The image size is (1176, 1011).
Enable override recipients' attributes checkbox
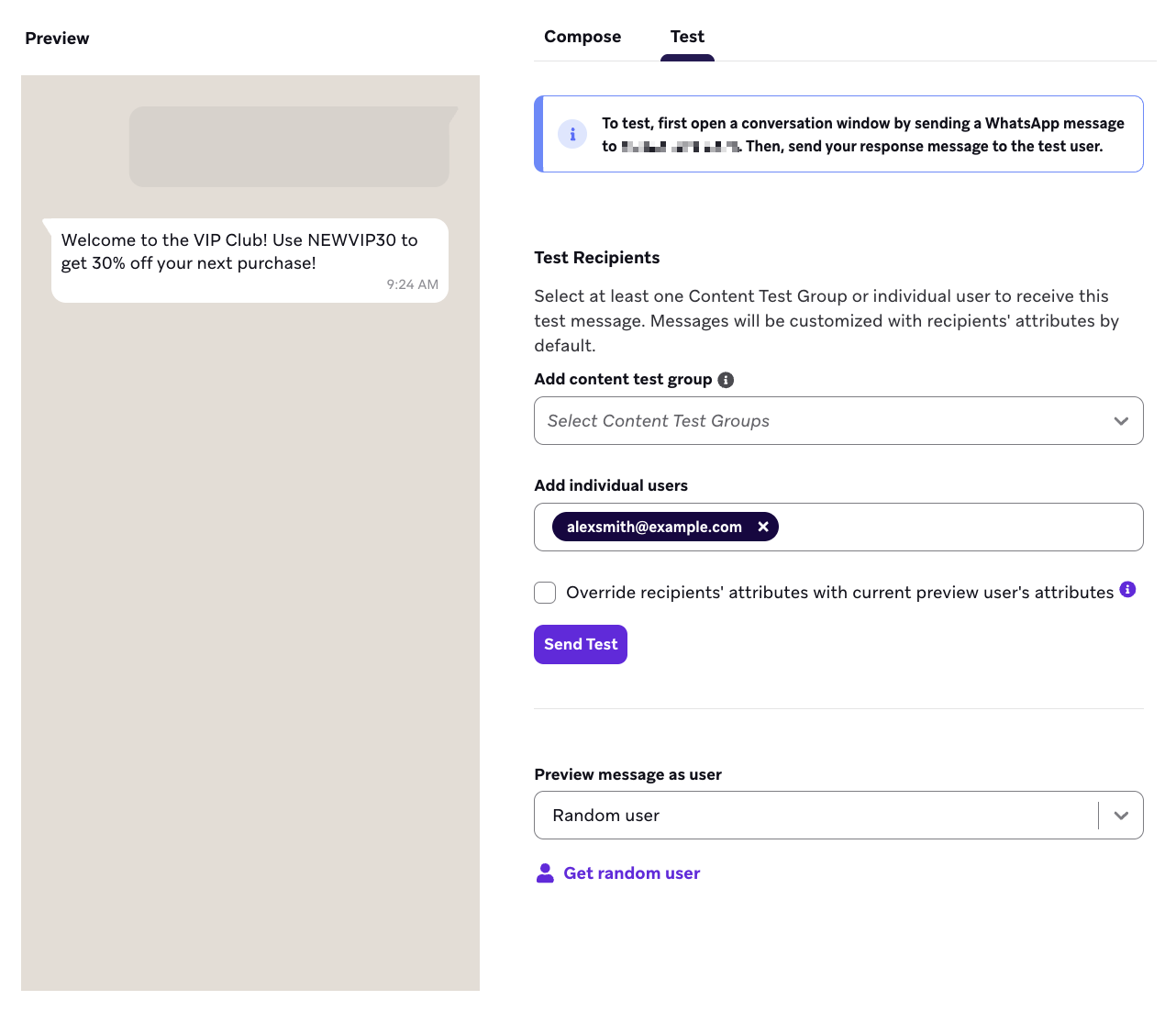point(545,593)
